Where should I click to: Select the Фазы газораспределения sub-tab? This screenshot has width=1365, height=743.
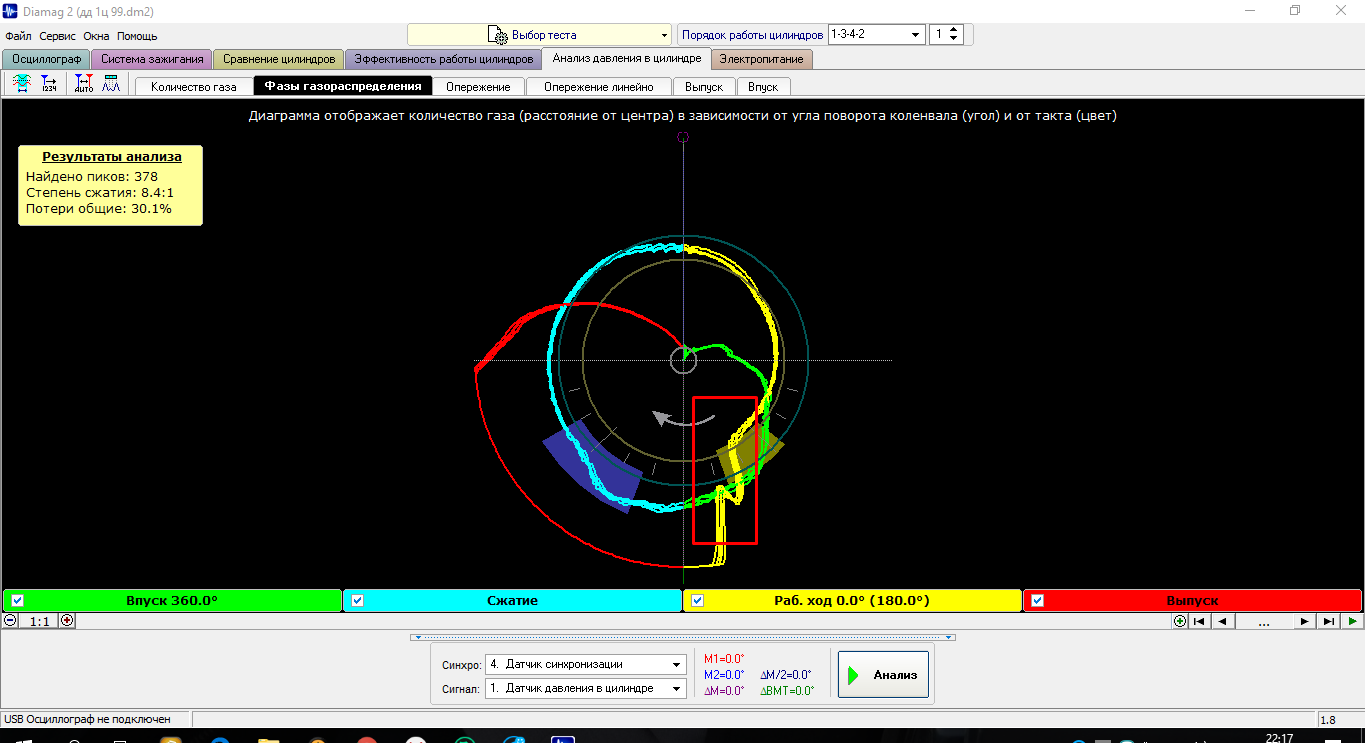click(343, 87)
